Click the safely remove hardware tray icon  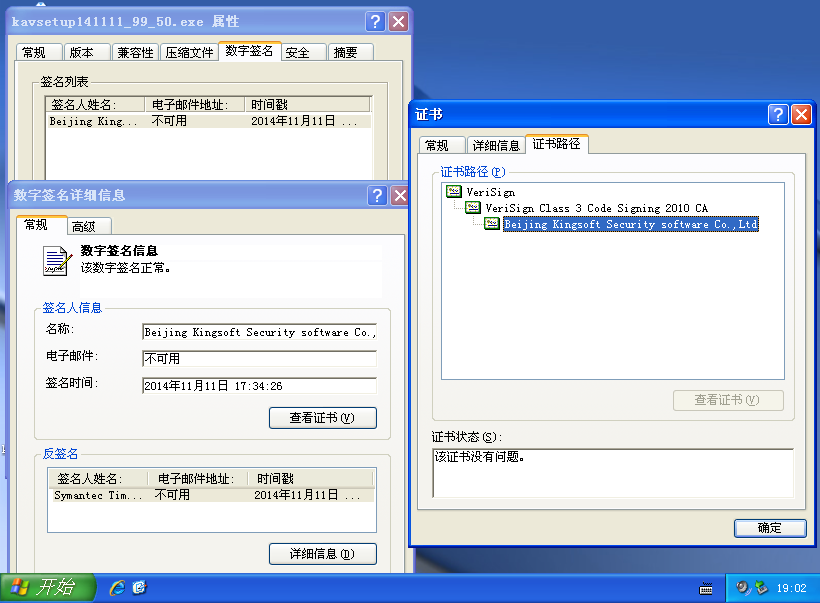(x=761, y=588)
